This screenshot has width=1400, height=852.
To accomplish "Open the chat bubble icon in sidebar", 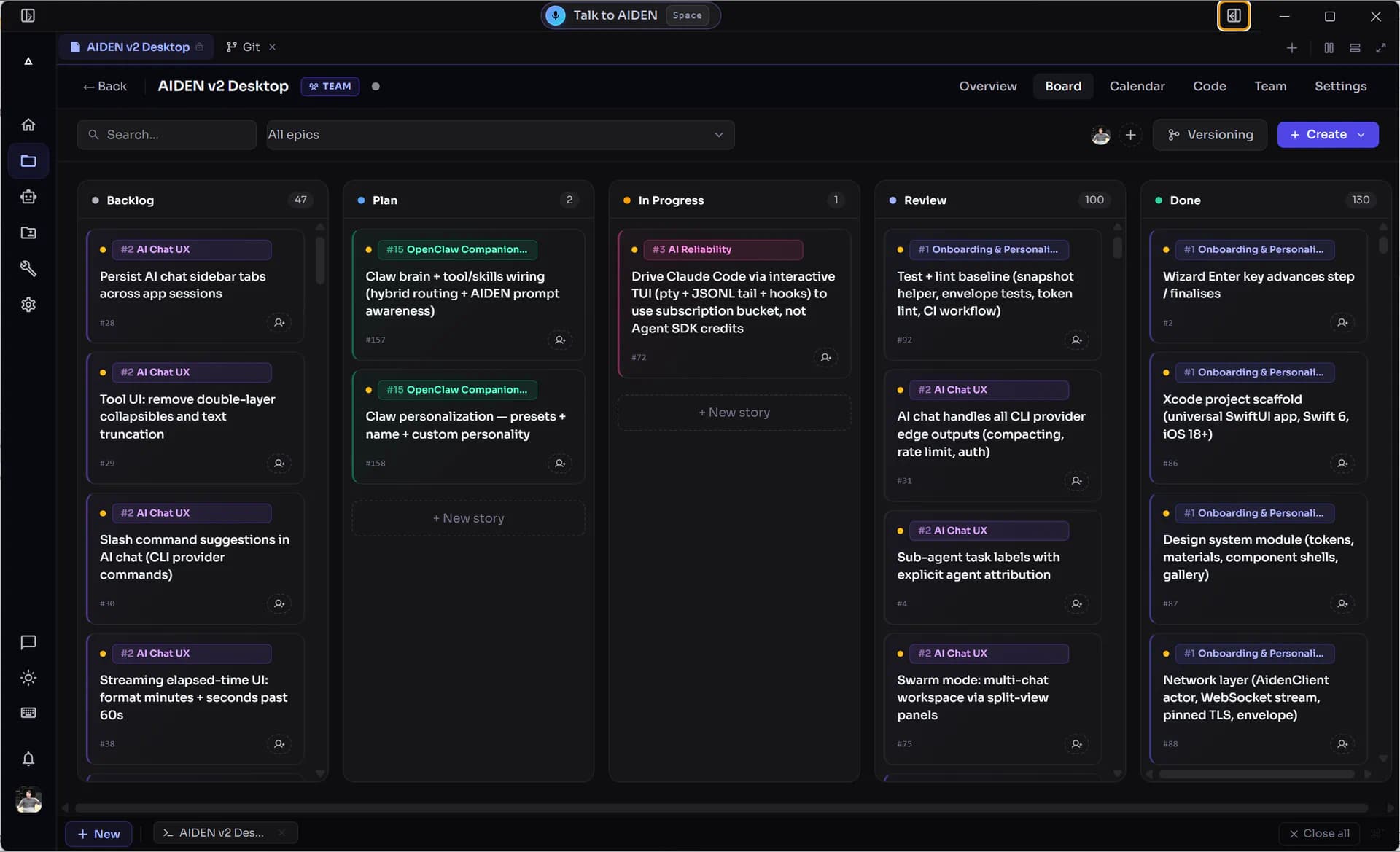I will pyautogui.click(x=28, y=642).
